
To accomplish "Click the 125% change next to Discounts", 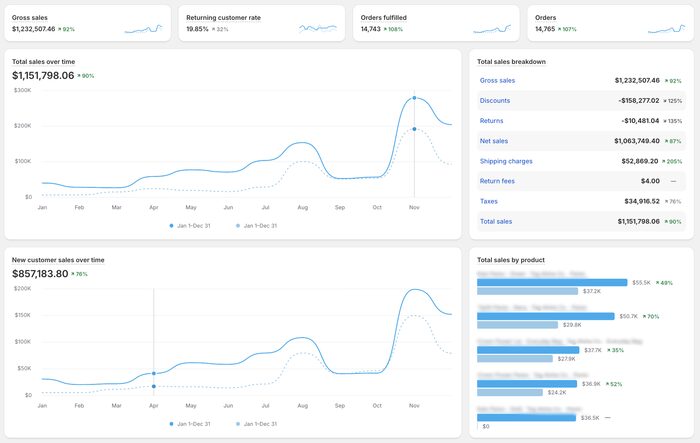I will click(673, 101).
